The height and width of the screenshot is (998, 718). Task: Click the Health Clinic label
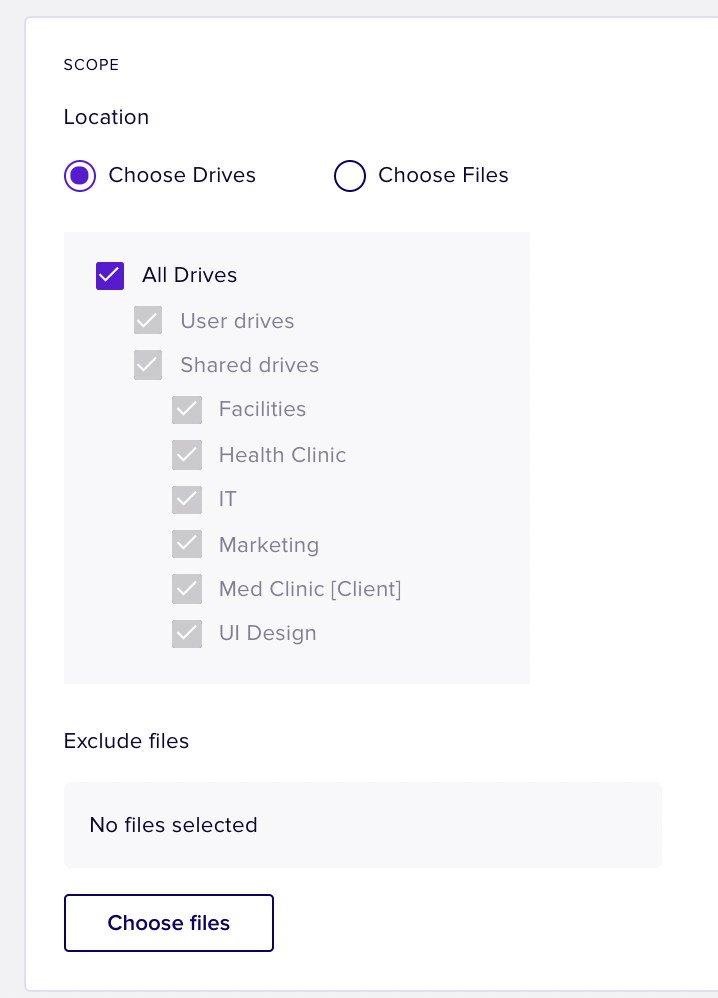283,454
